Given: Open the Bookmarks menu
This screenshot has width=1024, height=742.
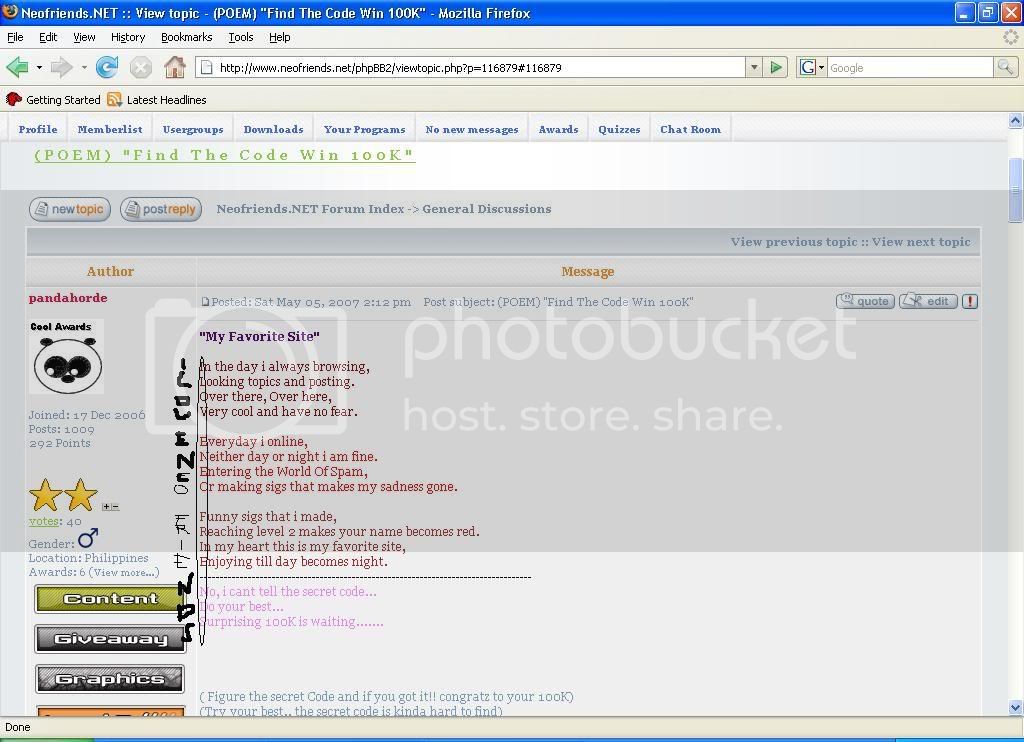Looking at the screenshot, I should tap(186, 37).
